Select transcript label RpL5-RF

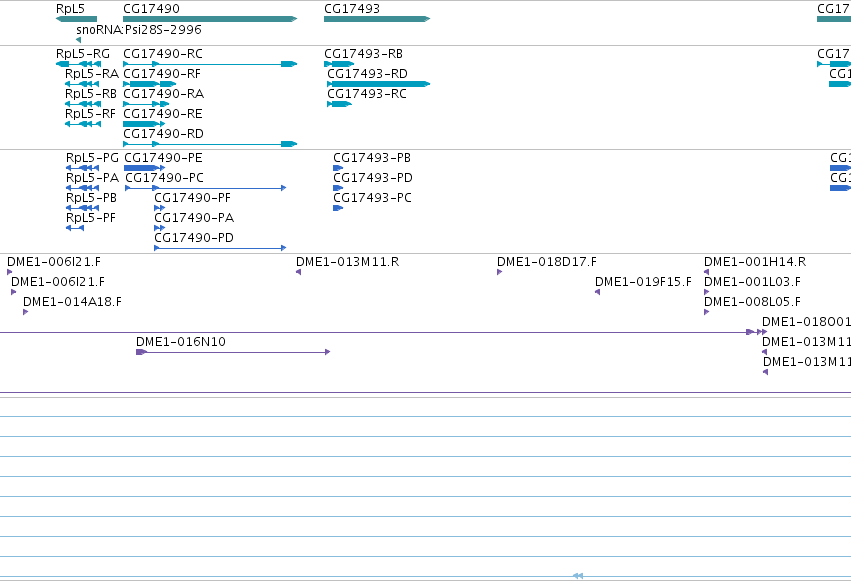pos(90,114)
